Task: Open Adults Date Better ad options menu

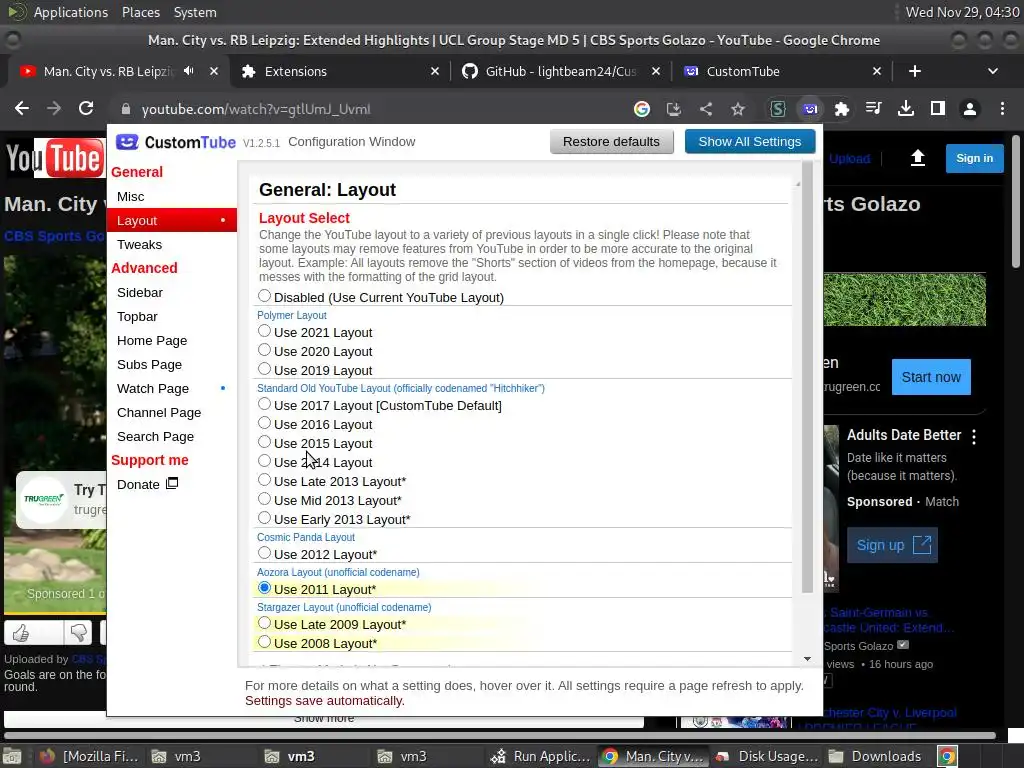Action: click(974, 437)
